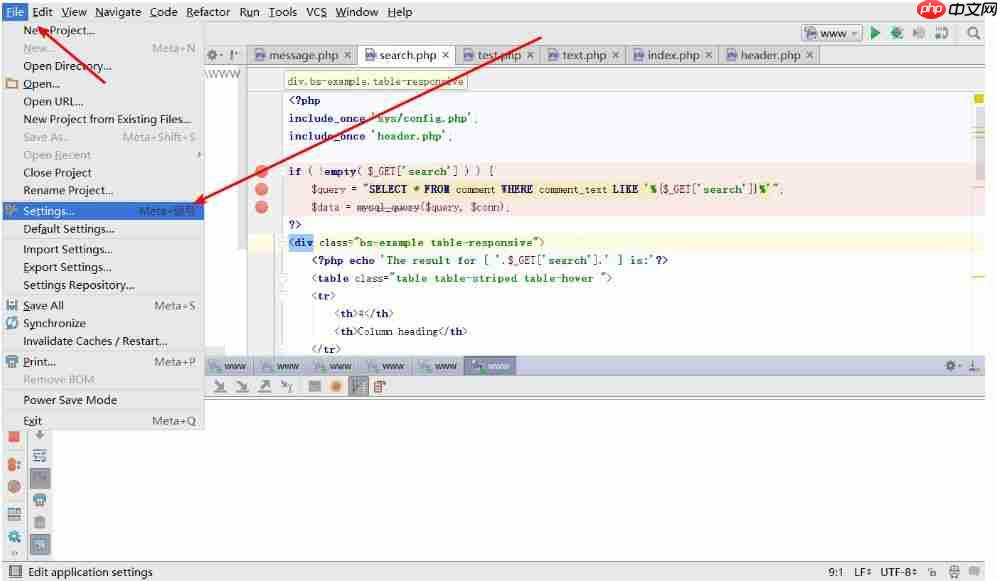
Task: Click the layout icon in the debug sidebar
Action: tap(14, 514)
